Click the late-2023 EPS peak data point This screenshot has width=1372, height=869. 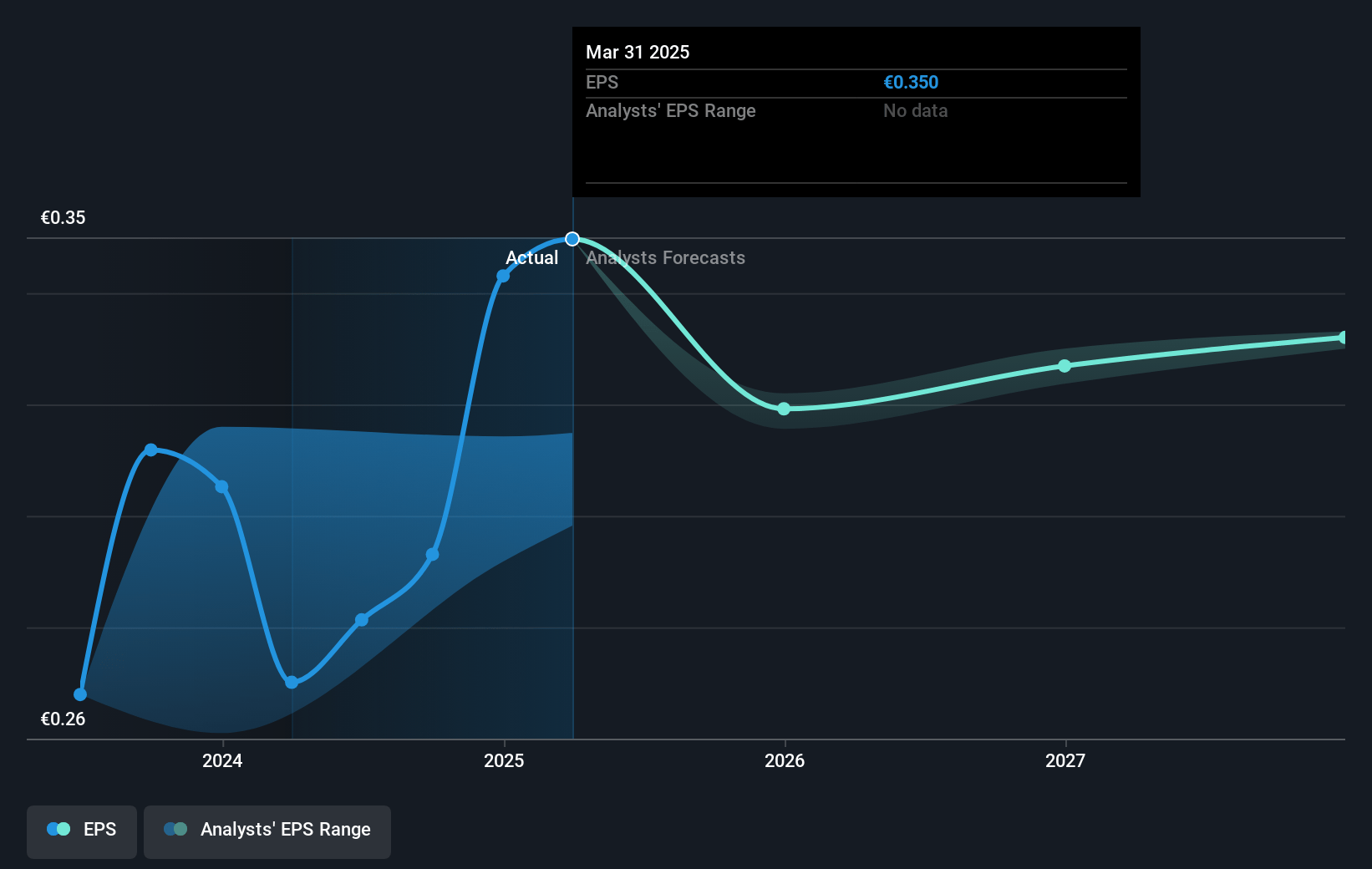click(151, 450)
